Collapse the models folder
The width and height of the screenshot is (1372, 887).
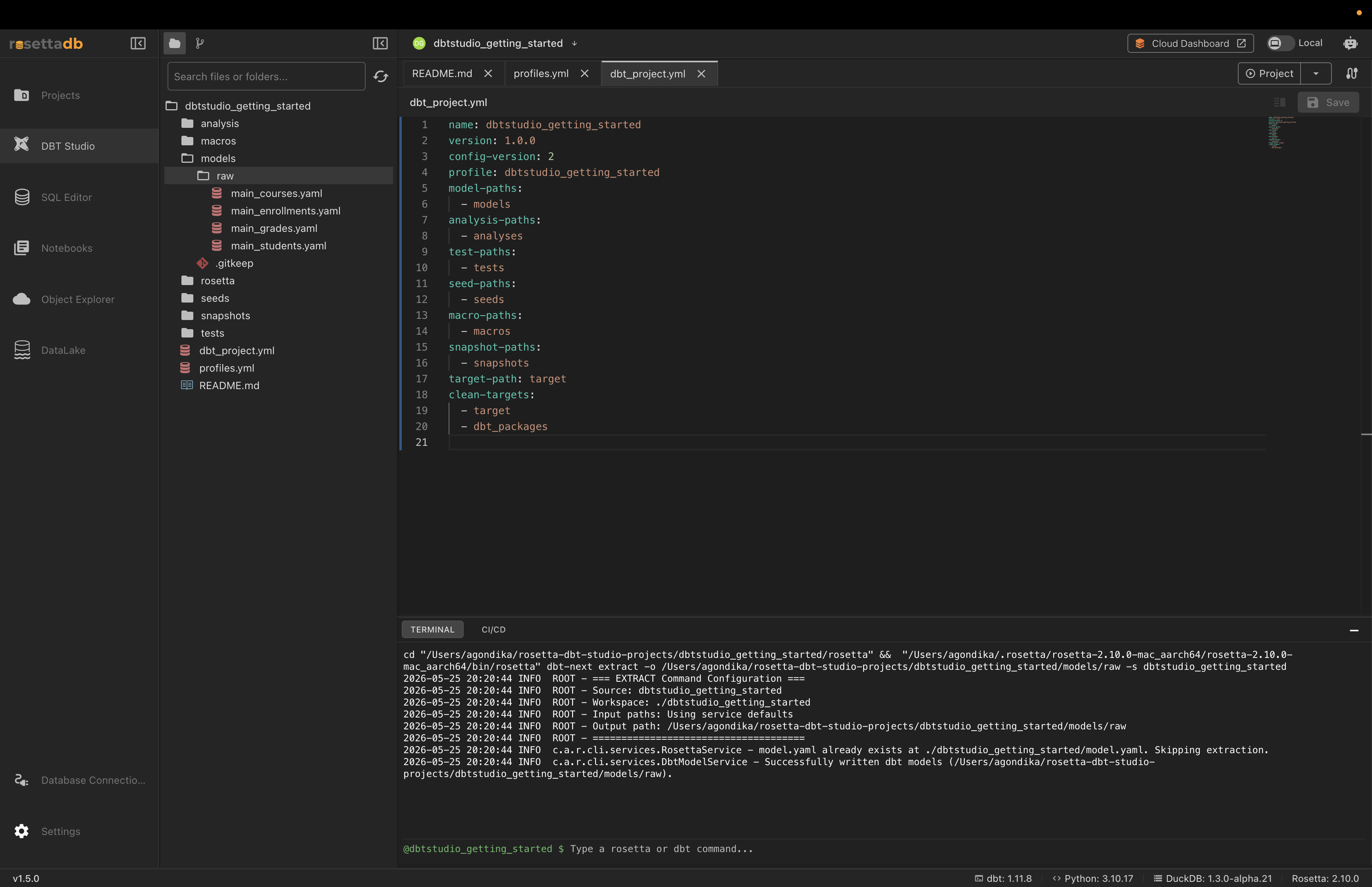click(279, 158)
